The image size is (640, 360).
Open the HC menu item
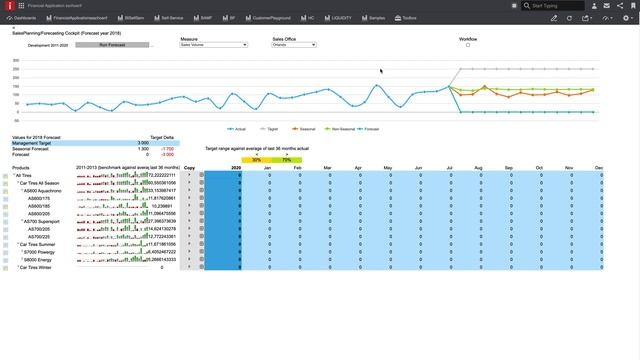(307, 18)
